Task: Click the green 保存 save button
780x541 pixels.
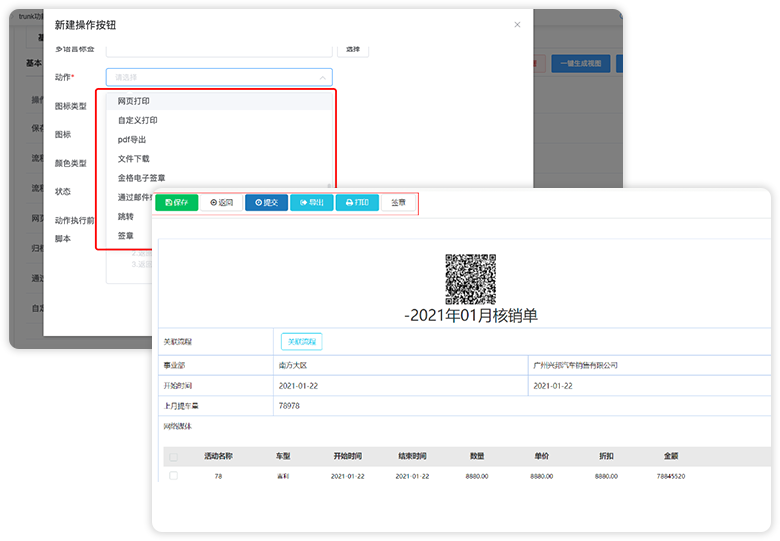Action: coord(177,202)
